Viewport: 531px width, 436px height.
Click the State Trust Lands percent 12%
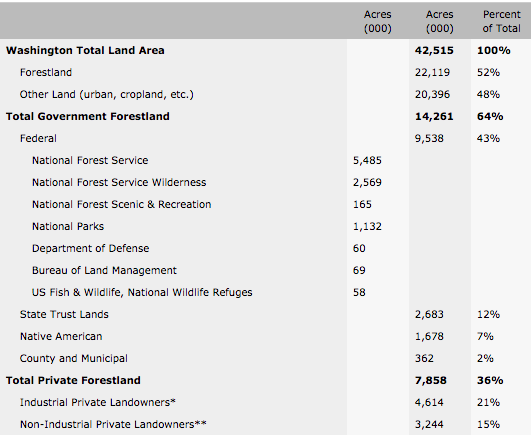click(x=488, y=314)
